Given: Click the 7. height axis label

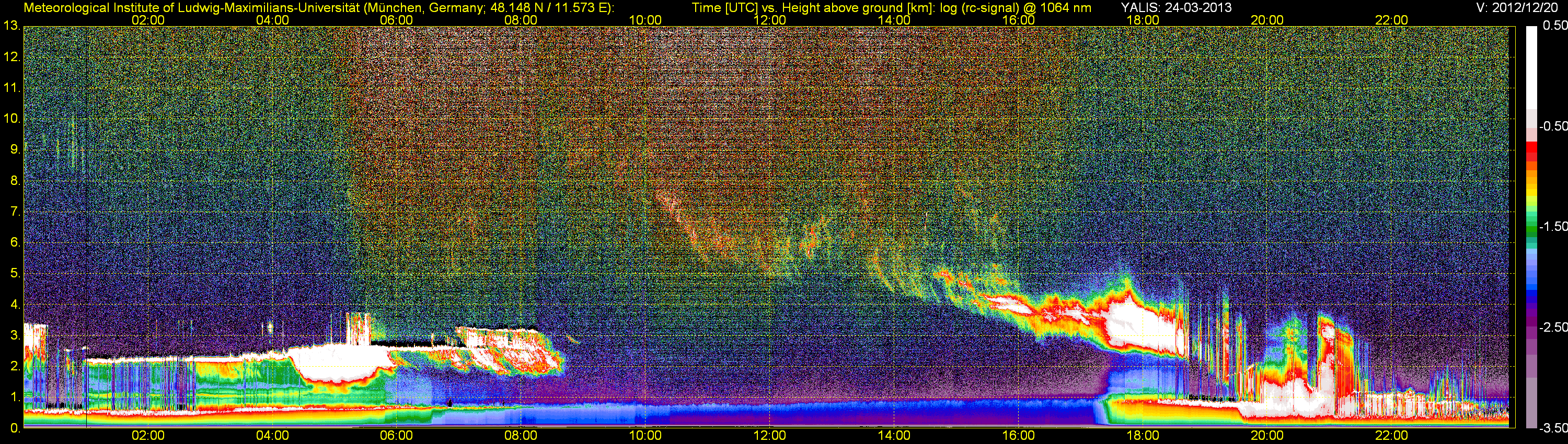Looking at the screenshot, I should point(15,212).
